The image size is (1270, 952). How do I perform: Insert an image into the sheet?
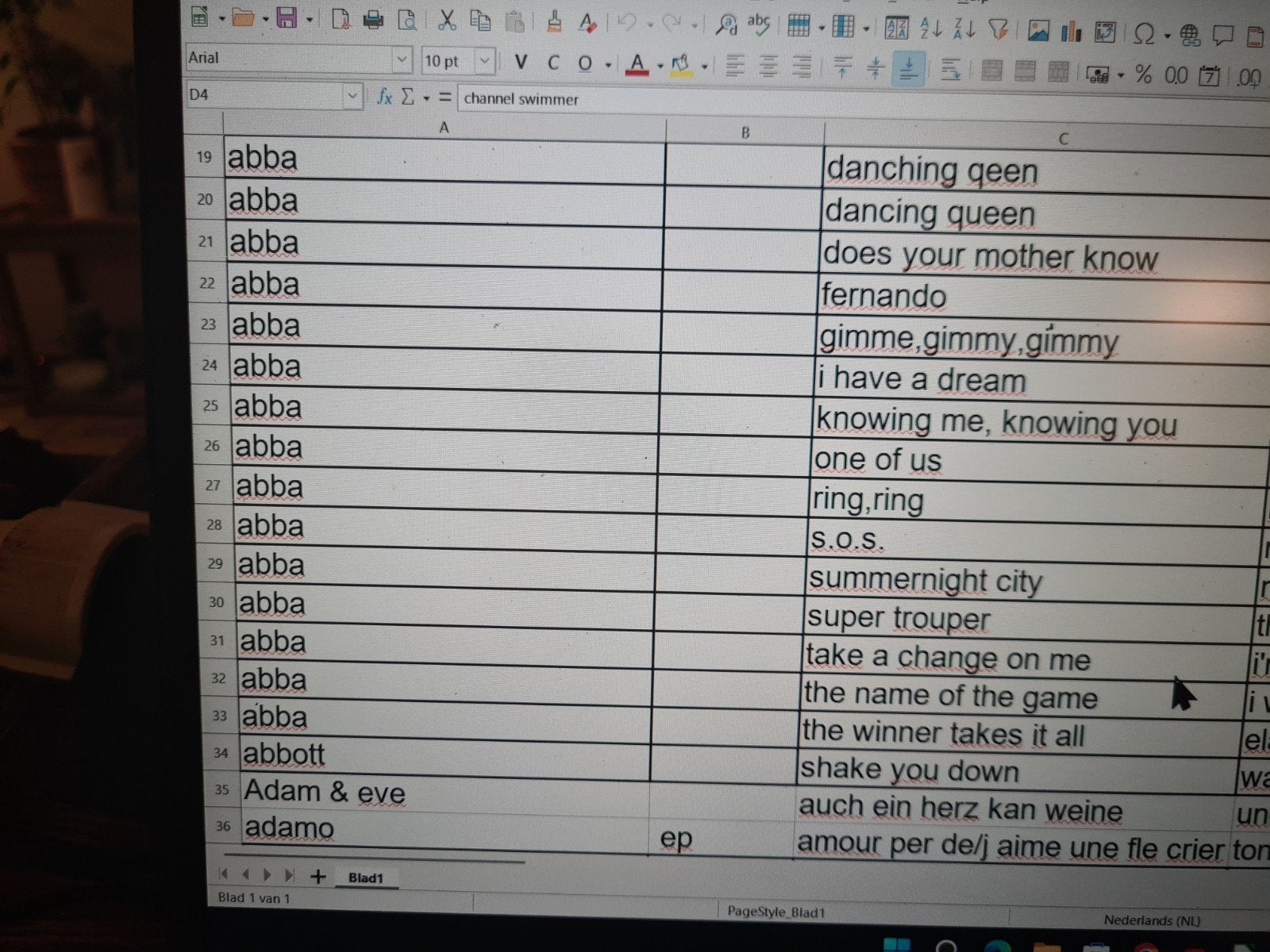1037,31
